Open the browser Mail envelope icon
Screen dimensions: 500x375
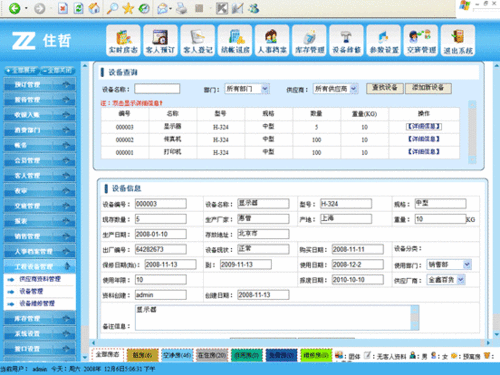click(162, 8)
